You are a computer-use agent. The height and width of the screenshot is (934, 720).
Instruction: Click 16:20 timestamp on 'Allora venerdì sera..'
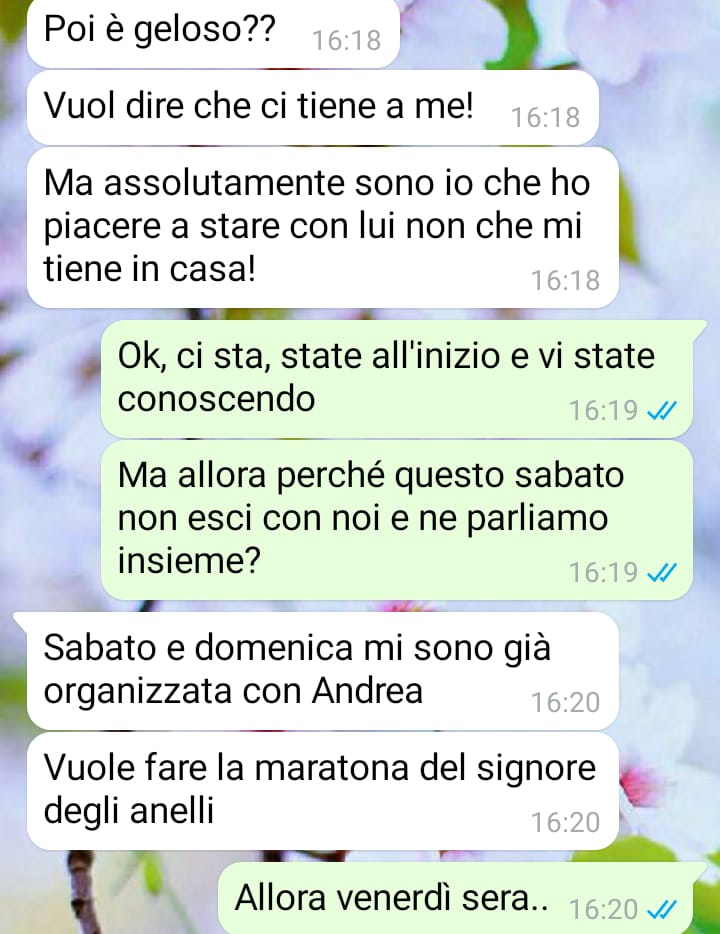click(603, 910)
